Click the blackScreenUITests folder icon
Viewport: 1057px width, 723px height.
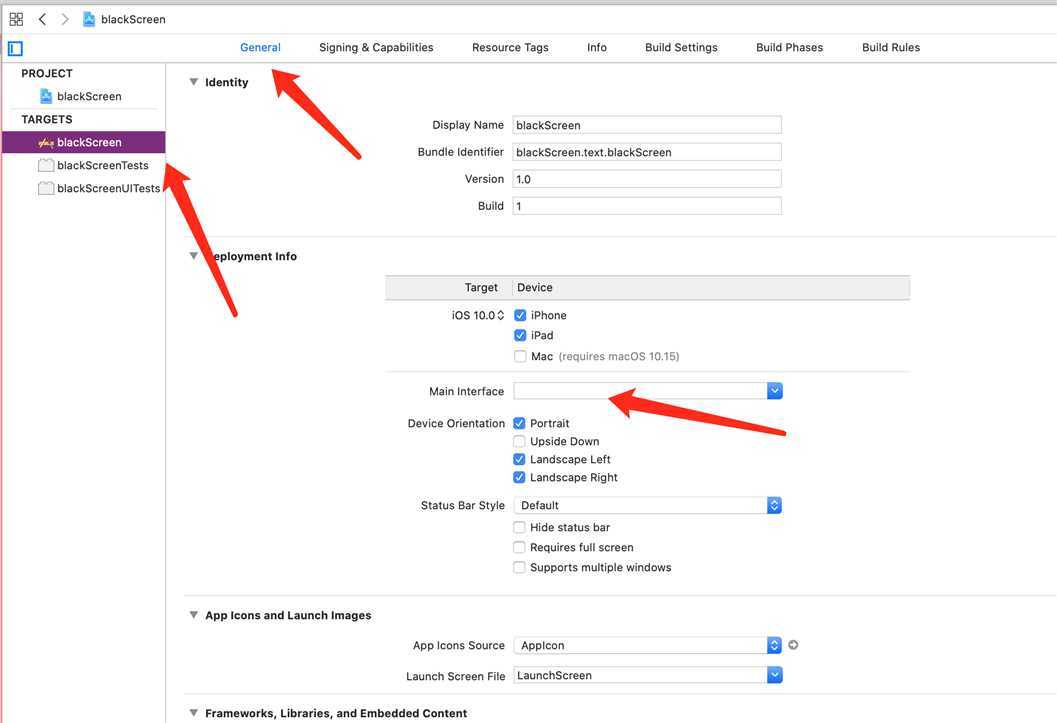pyautogui.click(x=46, y=189)
